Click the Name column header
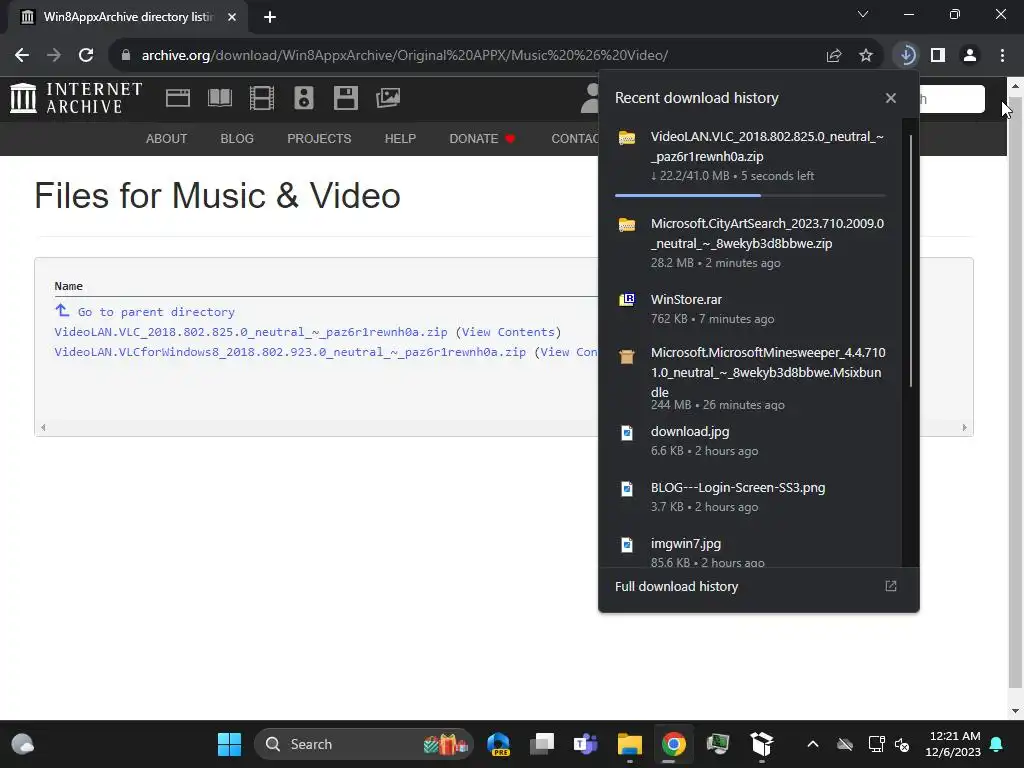The width and height of the screenshot is (1024, 768). click(x=69, y=286)
